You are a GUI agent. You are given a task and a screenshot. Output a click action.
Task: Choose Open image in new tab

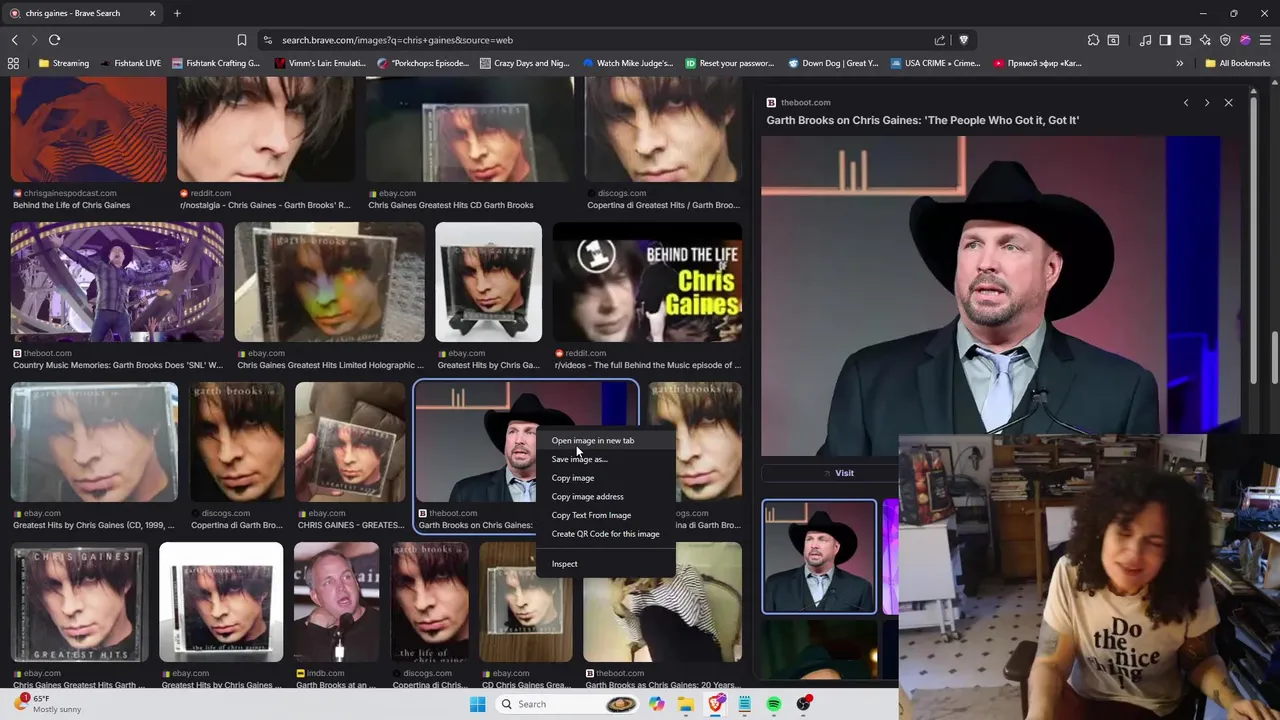(x=606, y=440)
